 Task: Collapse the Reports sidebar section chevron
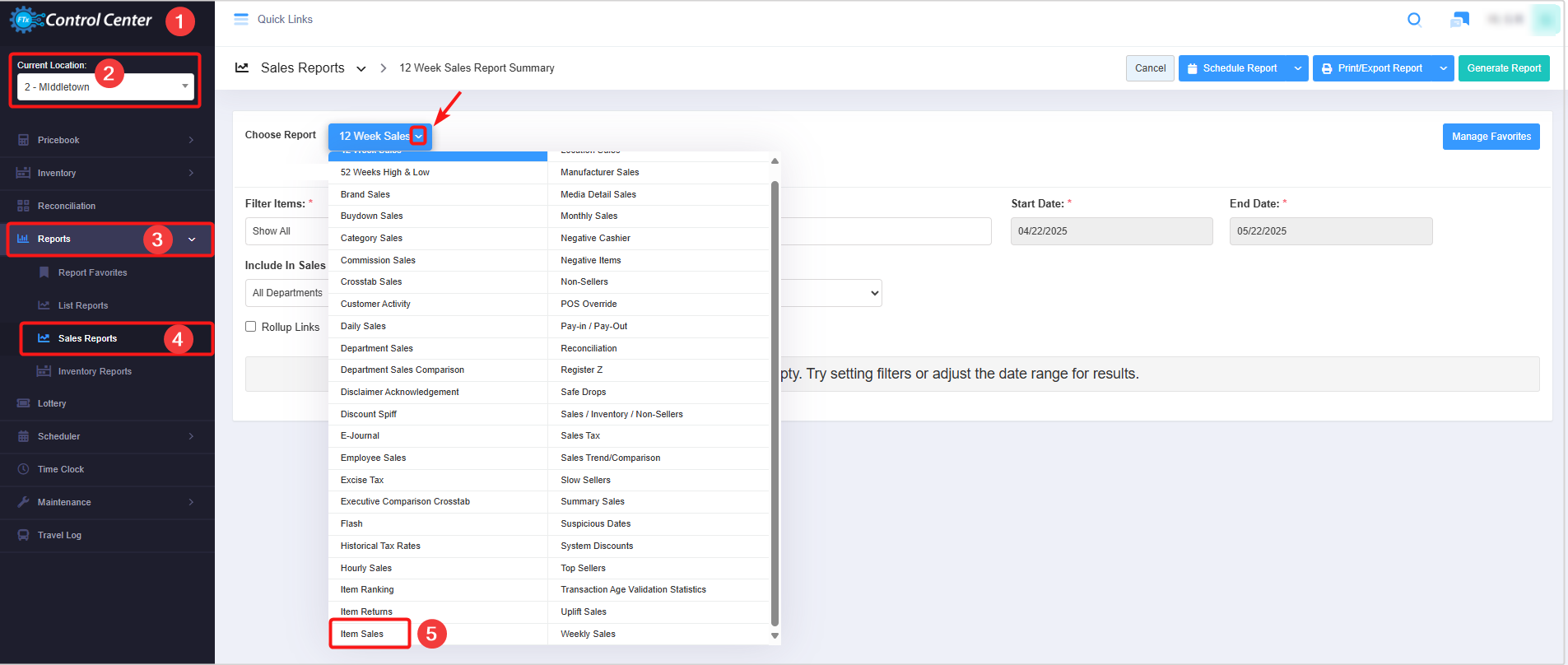tap(192, 239)
